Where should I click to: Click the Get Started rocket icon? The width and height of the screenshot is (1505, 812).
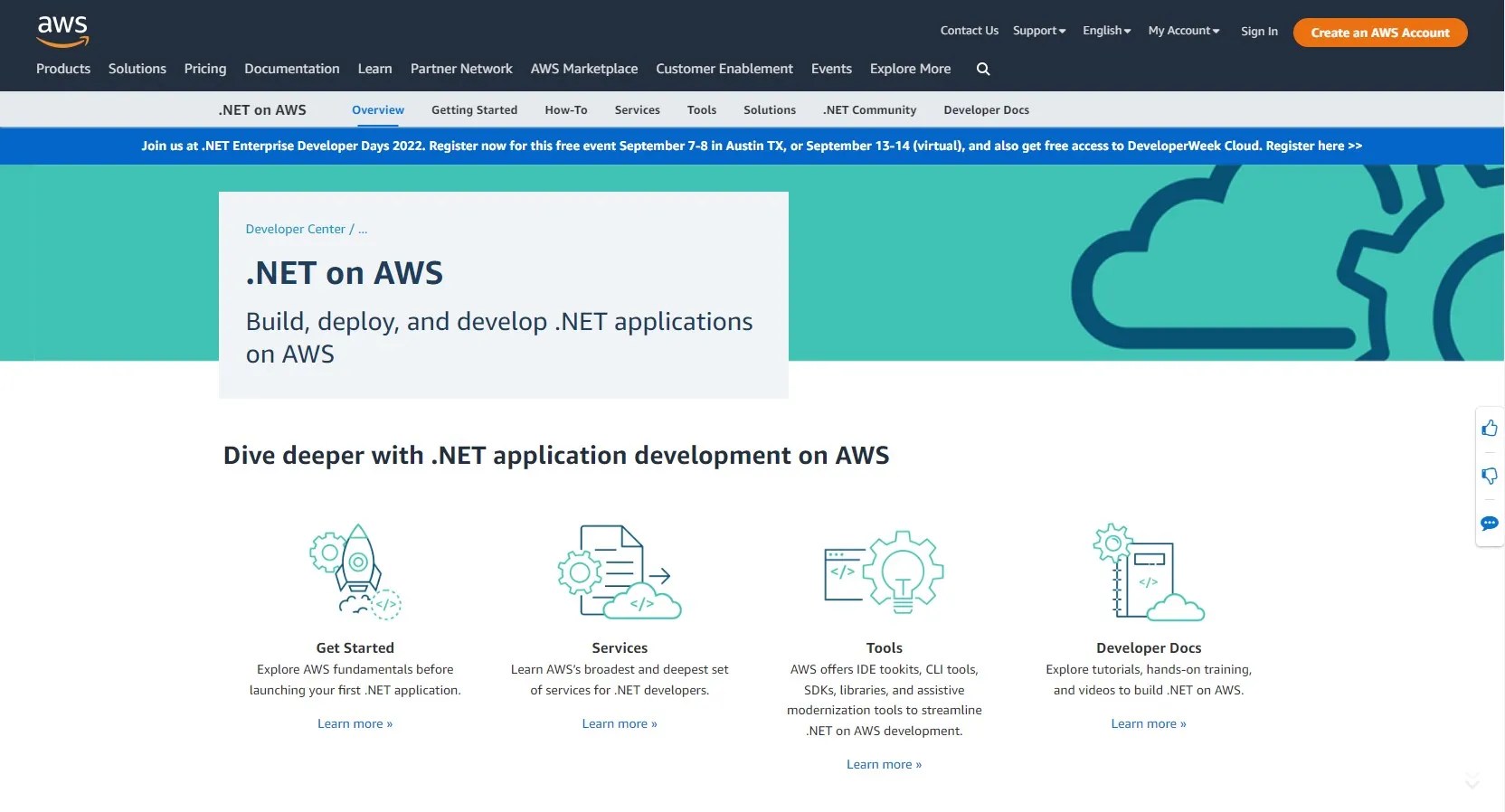[x=355, y=572]
